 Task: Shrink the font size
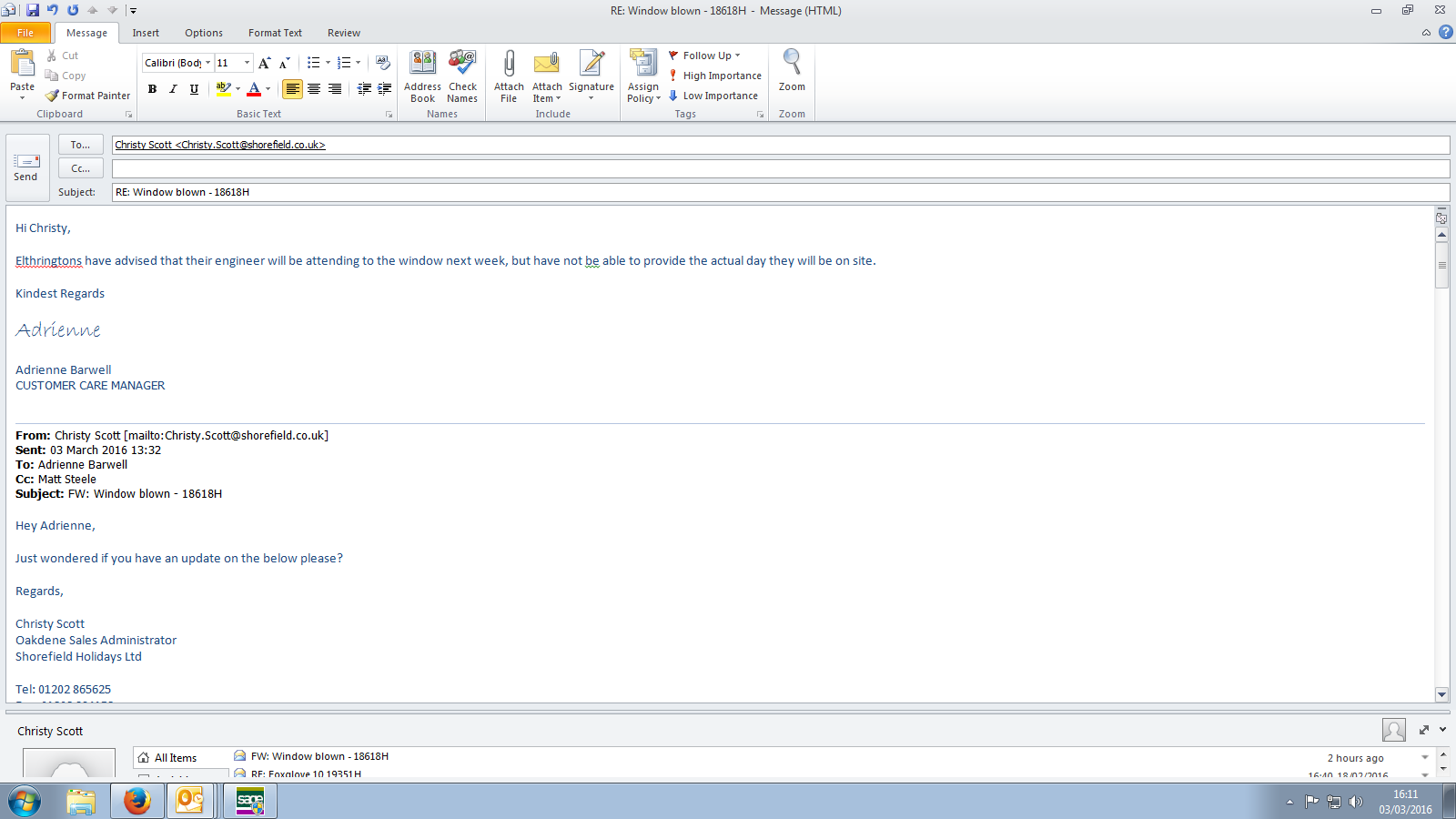tap(284, 63)
